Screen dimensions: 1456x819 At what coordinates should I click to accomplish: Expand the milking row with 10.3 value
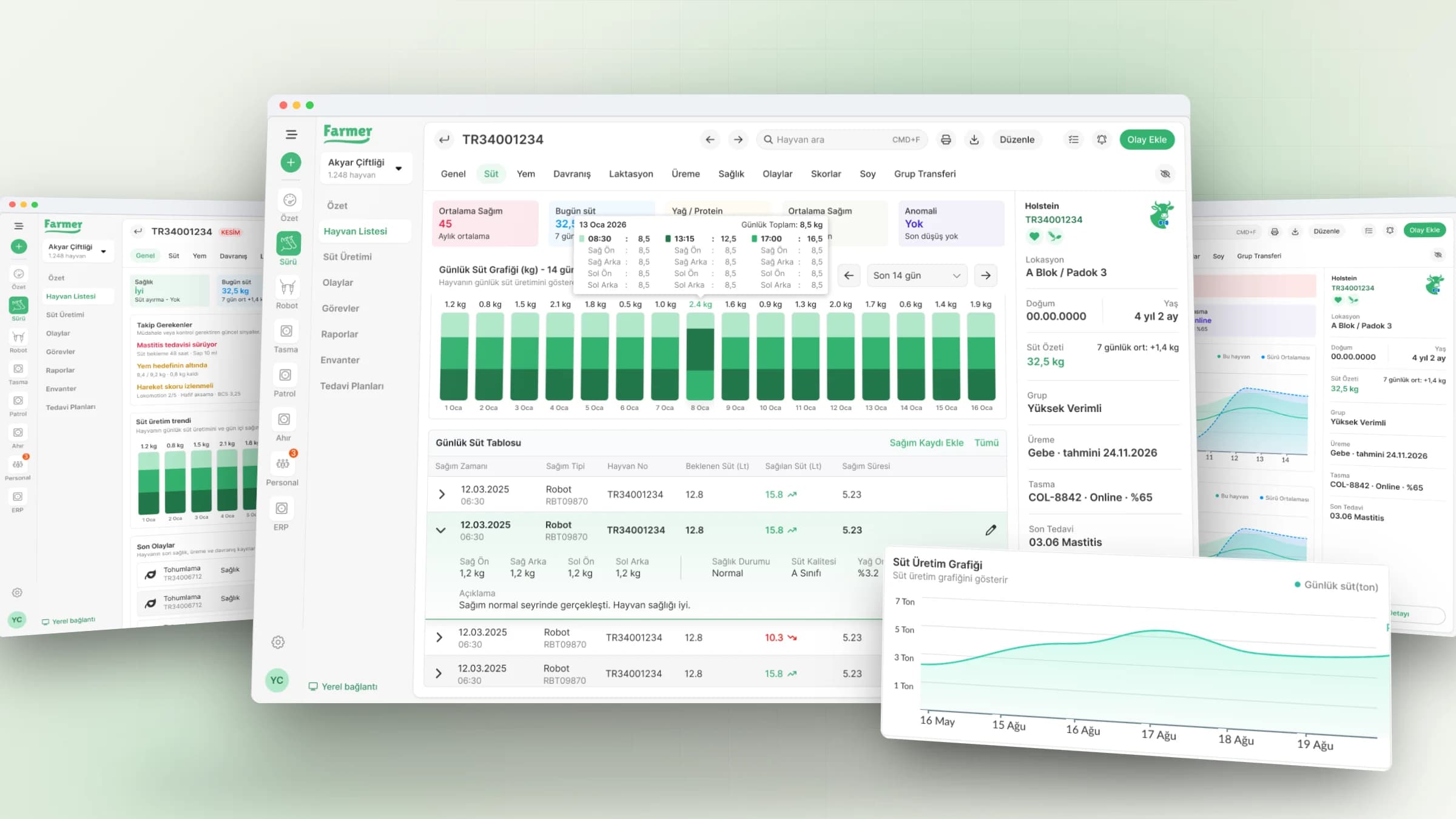pyautogui.click(x=439, y=638)
